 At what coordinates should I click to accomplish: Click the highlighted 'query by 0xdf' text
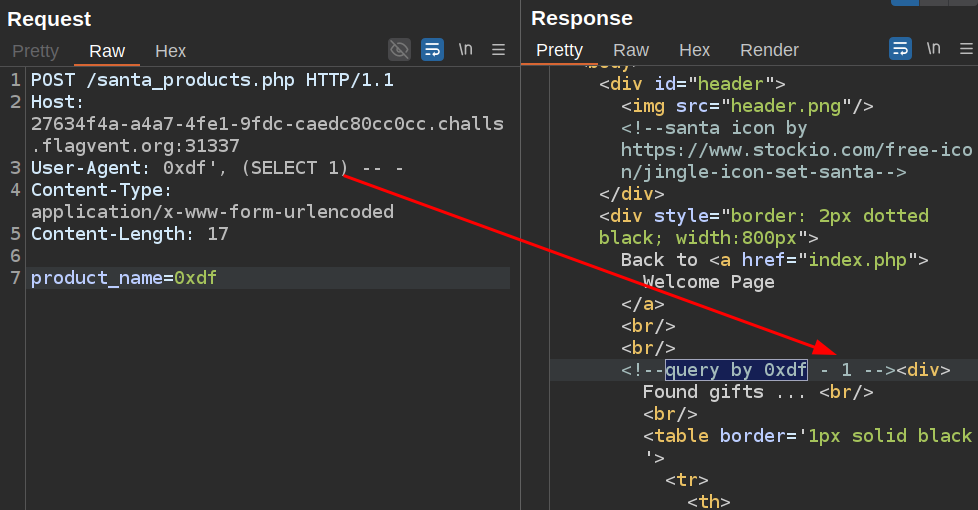pos(736,370)
